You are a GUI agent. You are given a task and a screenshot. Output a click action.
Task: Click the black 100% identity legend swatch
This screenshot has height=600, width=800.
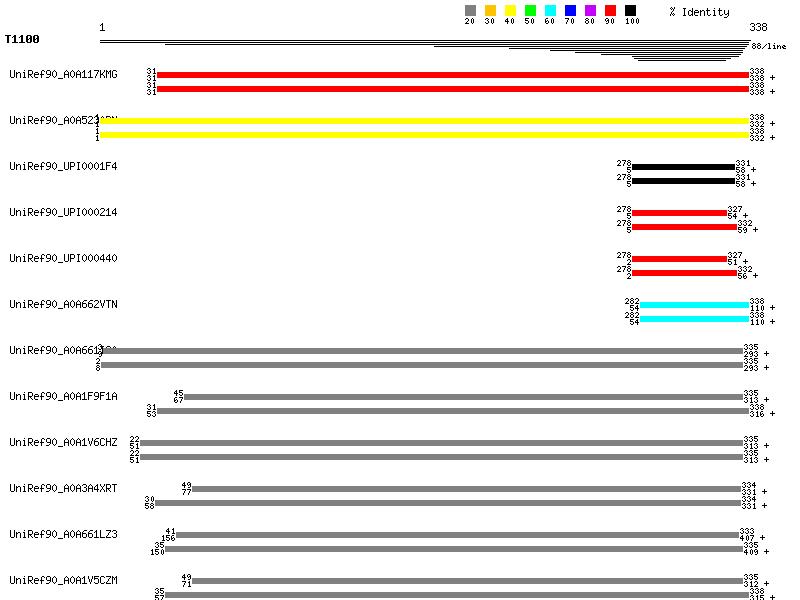(630, 11)
